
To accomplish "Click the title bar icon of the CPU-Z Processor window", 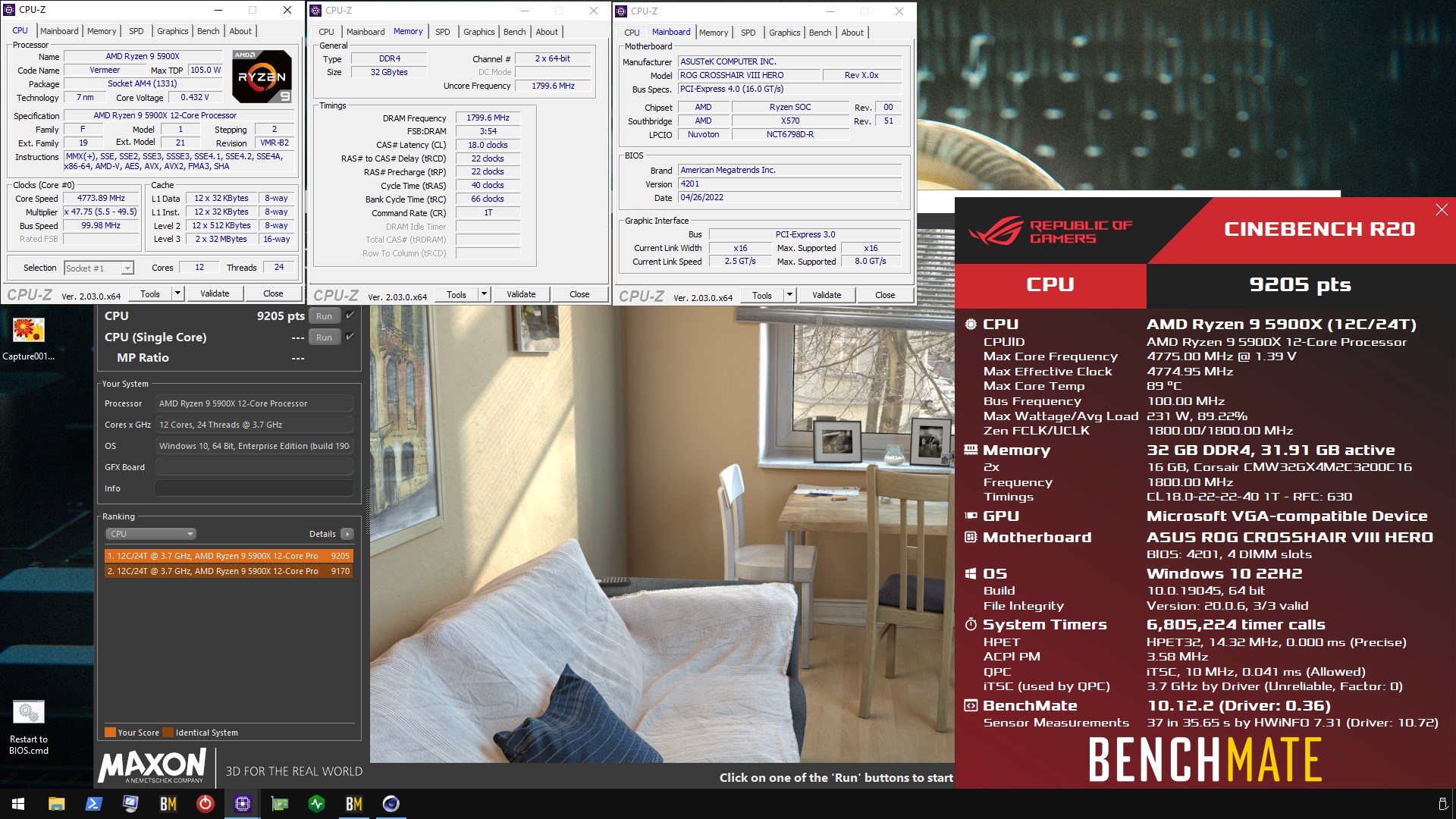I will coord(10,10).
